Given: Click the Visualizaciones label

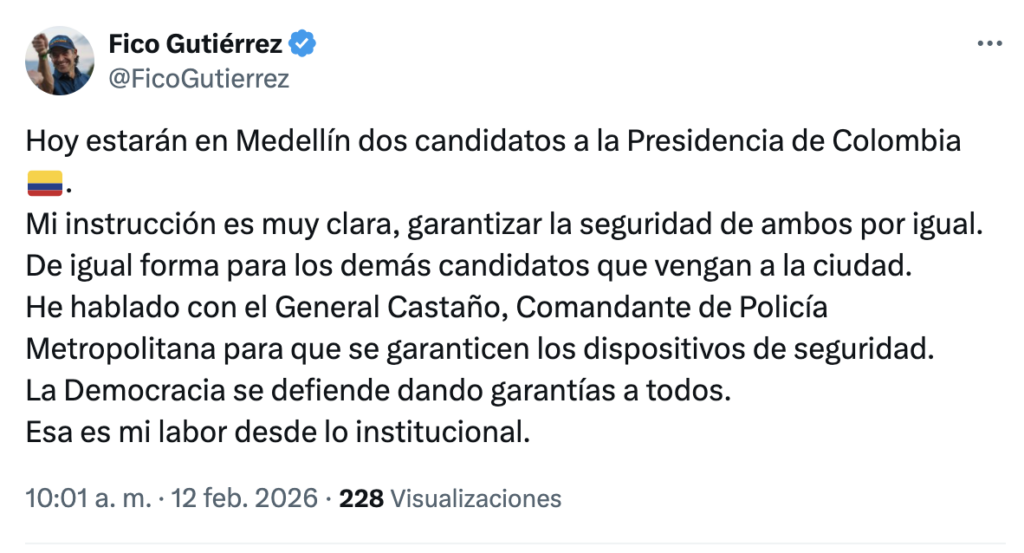Looking at the screenshot, I should click(475, 498).
